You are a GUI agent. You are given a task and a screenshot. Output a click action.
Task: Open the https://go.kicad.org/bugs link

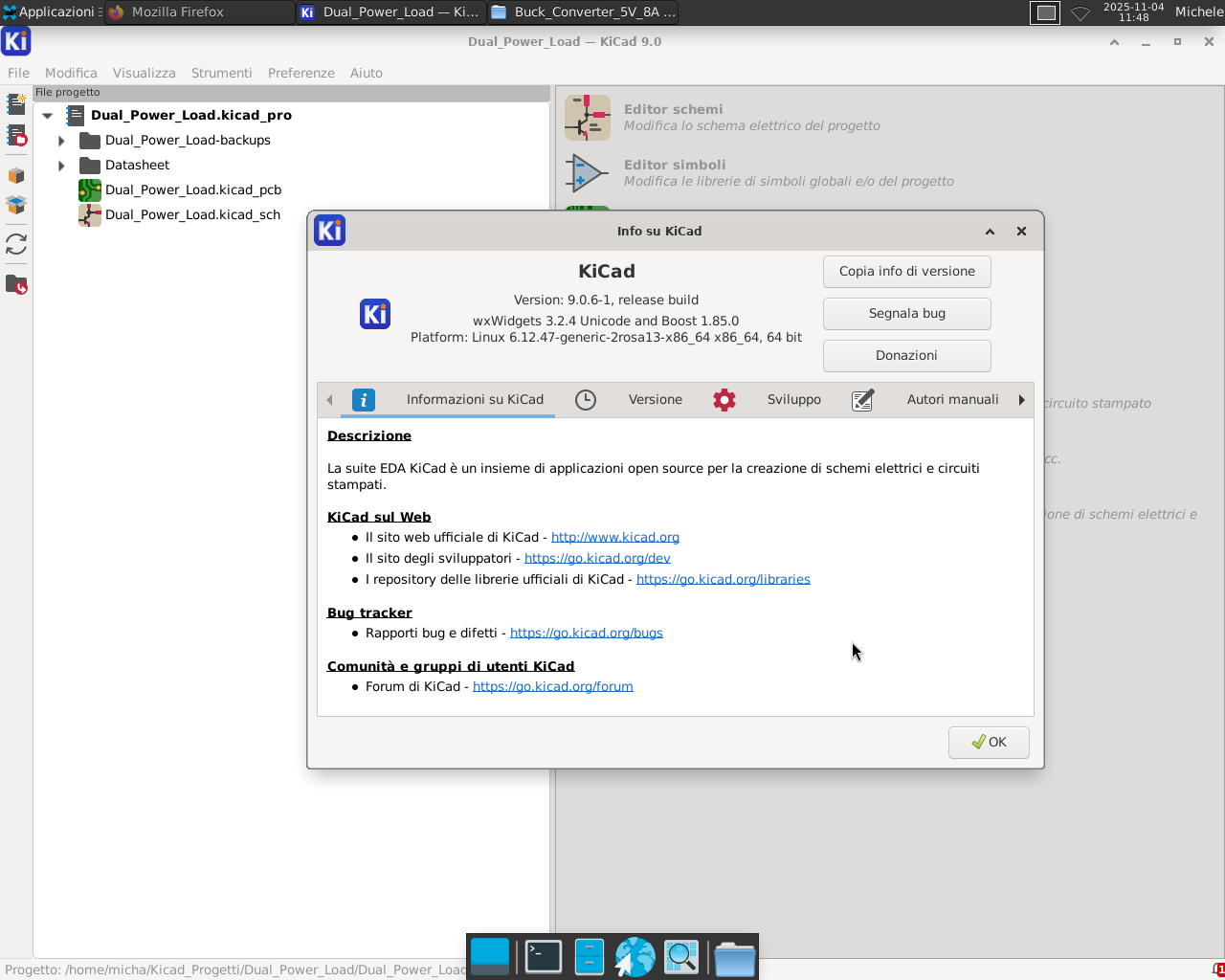click(x=587, y=634)
